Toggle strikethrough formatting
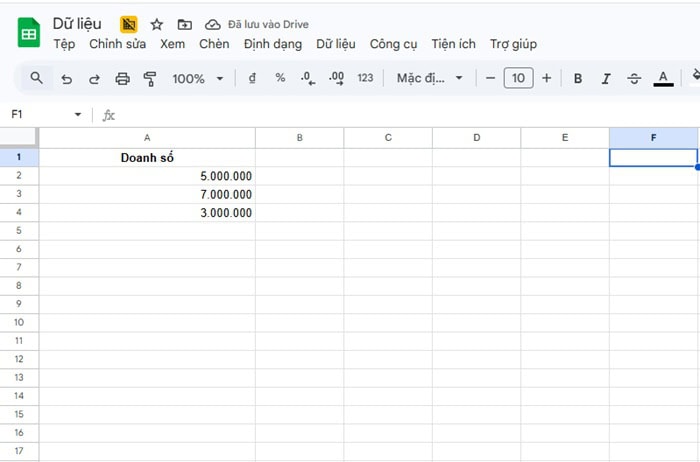Screen dimensions: 700x462 tap(634, 78)
